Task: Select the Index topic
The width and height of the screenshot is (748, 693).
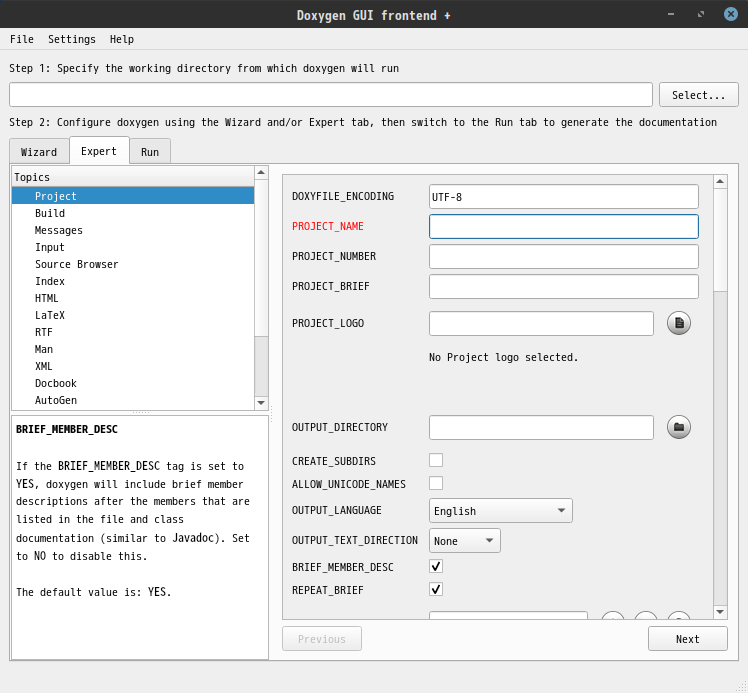Action: click(133, 281)
